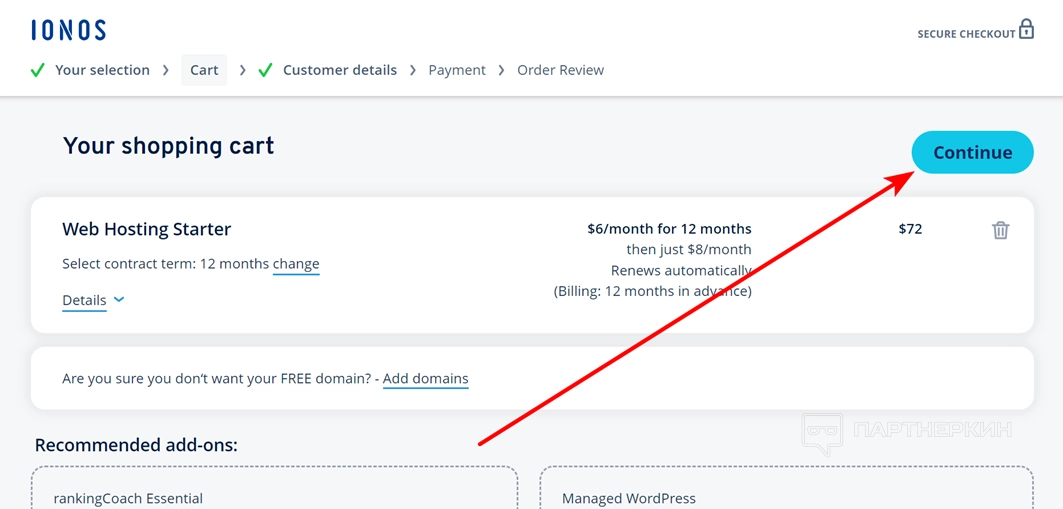Image resolution: width=1063 pixels, height=509 pixels.
Task: Remove Web Hosting Starter with trash icon
Action: tap(1000, 230)
